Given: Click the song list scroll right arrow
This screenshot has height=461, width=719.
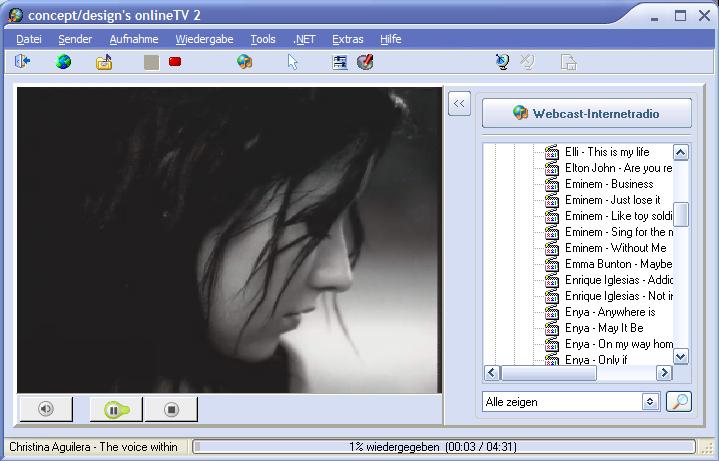Looking at the screenshot, I should pos(664,373).
